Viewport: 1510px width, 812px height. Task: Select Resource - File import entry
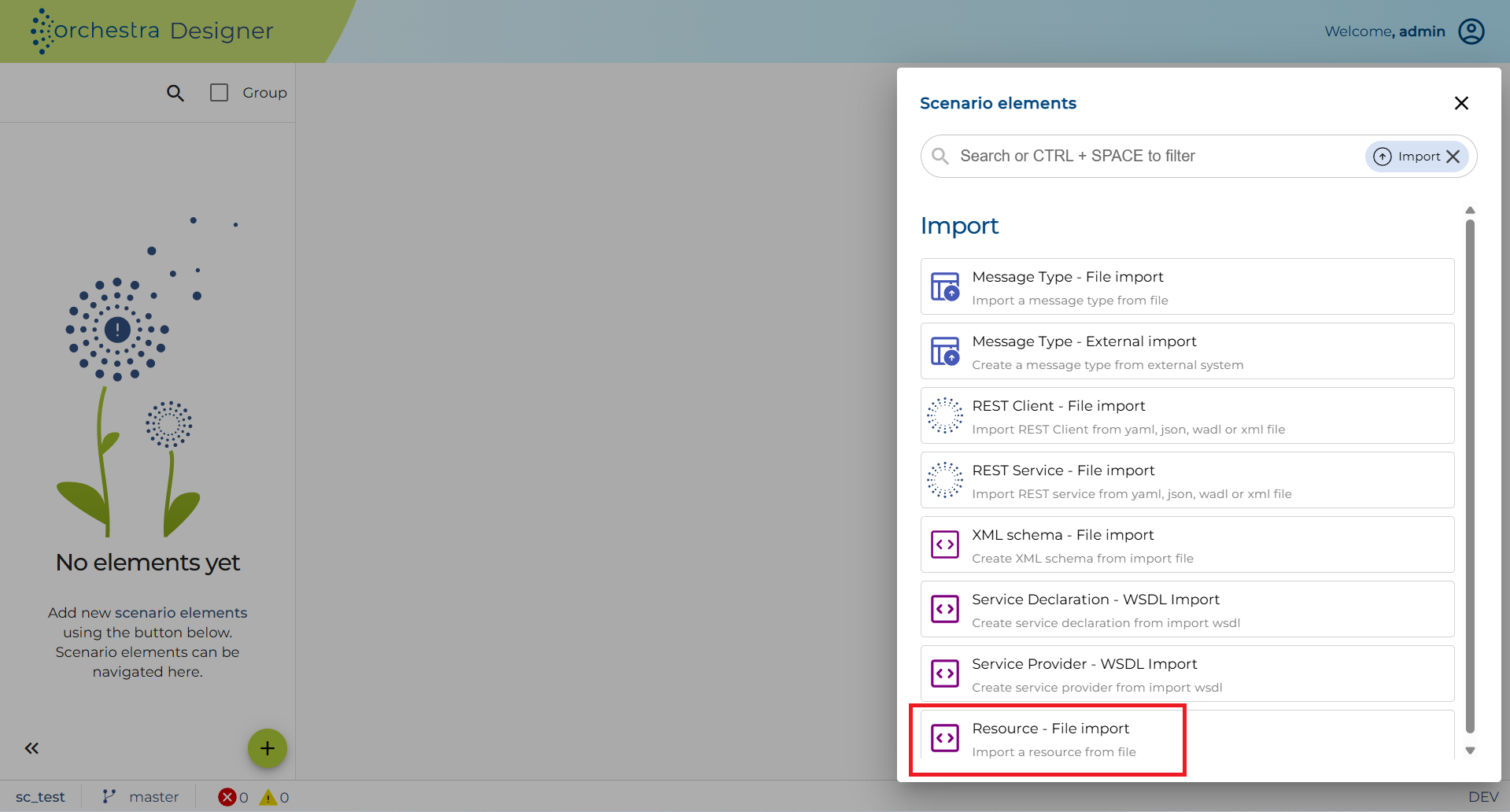click(x=1187, y=735)
